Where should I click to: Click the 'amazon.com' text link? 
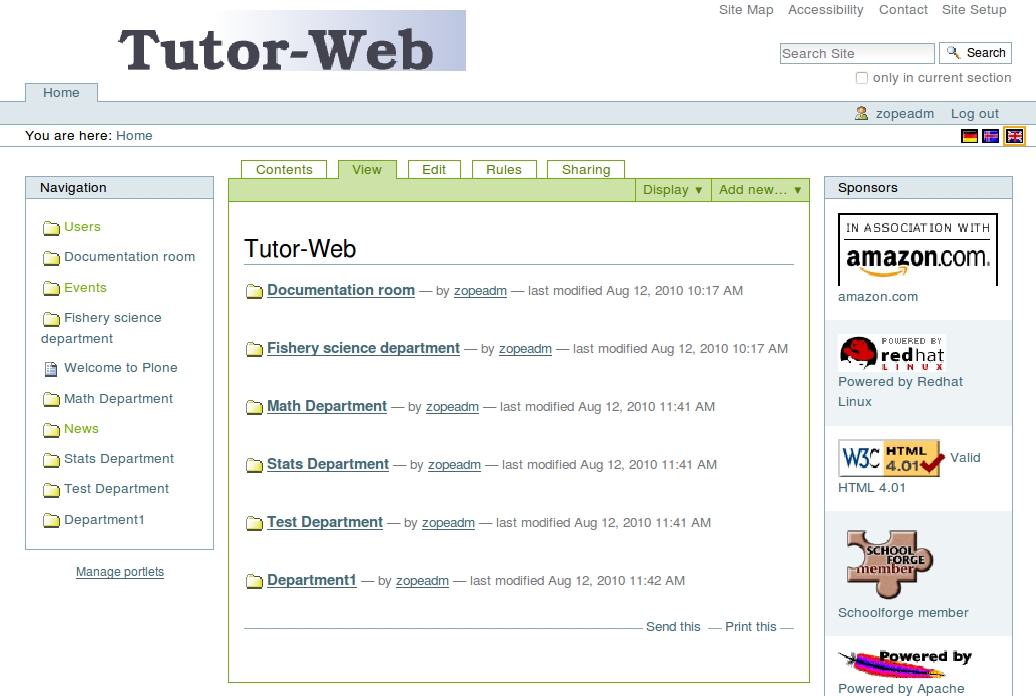(878, 297)
